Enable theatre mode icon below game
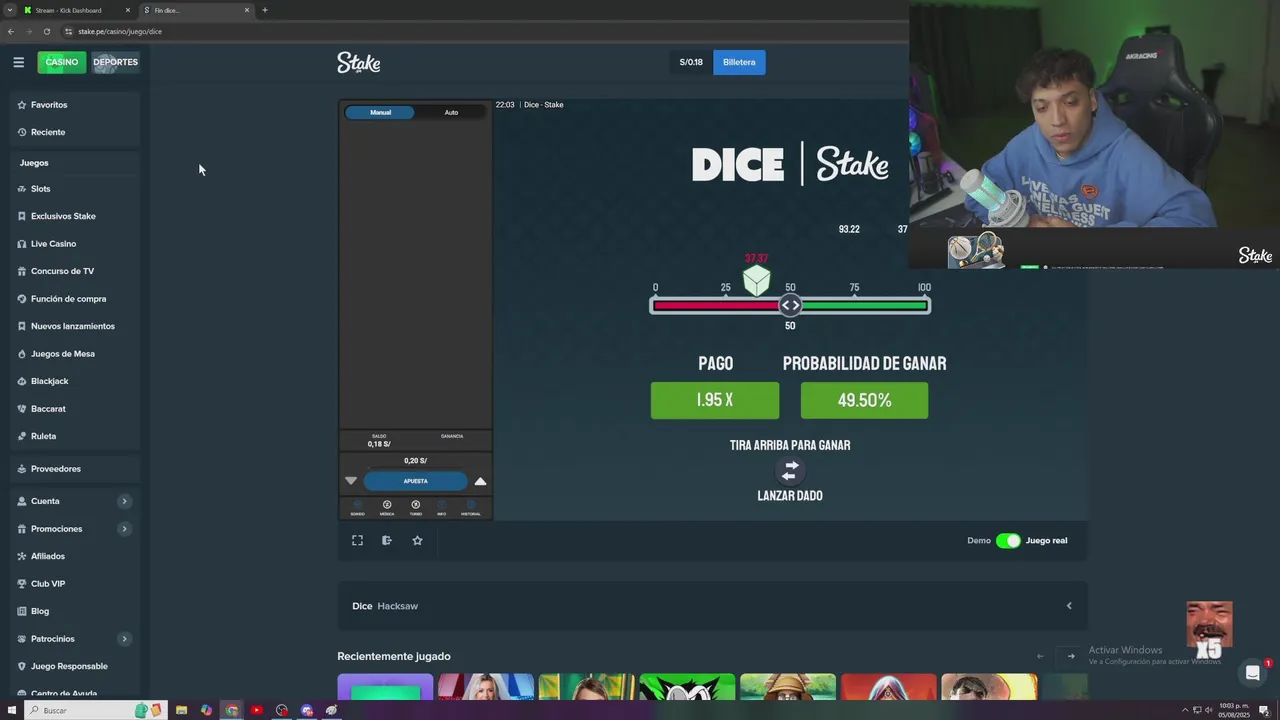1280x720 pixels. (387, 540)
